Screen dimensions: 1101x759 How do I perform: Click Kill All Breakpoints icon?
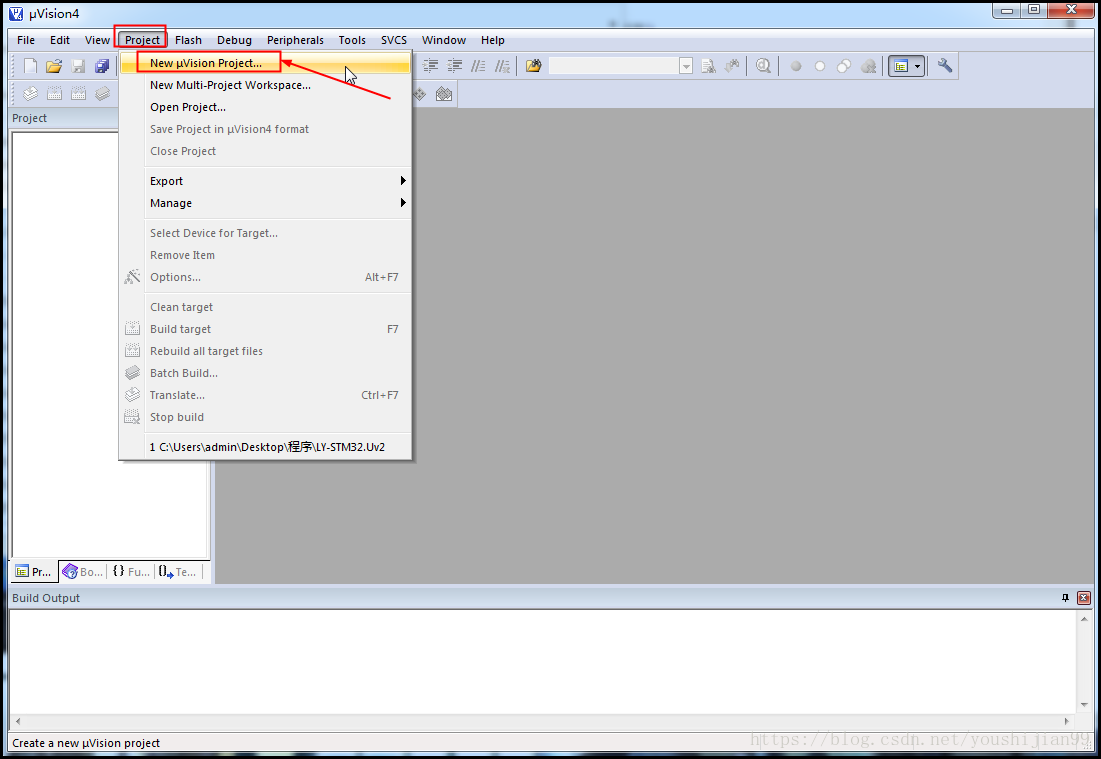tap(869, 66)
